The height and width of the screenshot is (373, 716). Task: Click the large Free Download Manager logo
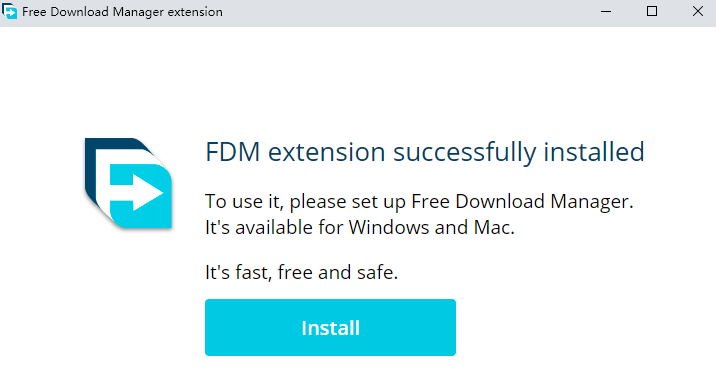tap(128, 183)
